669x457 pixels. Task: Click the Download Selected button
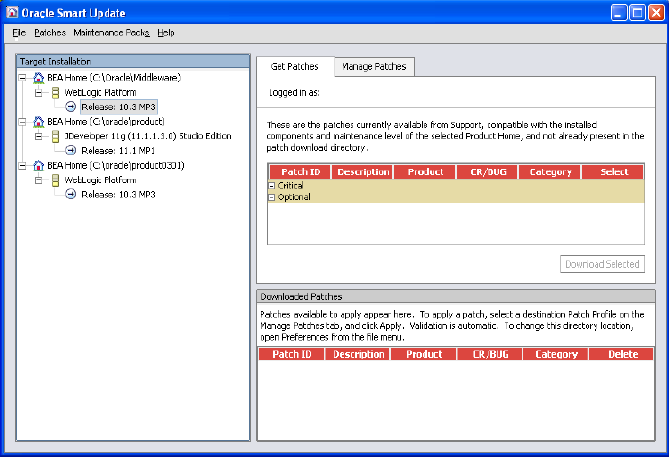point(602,264)
